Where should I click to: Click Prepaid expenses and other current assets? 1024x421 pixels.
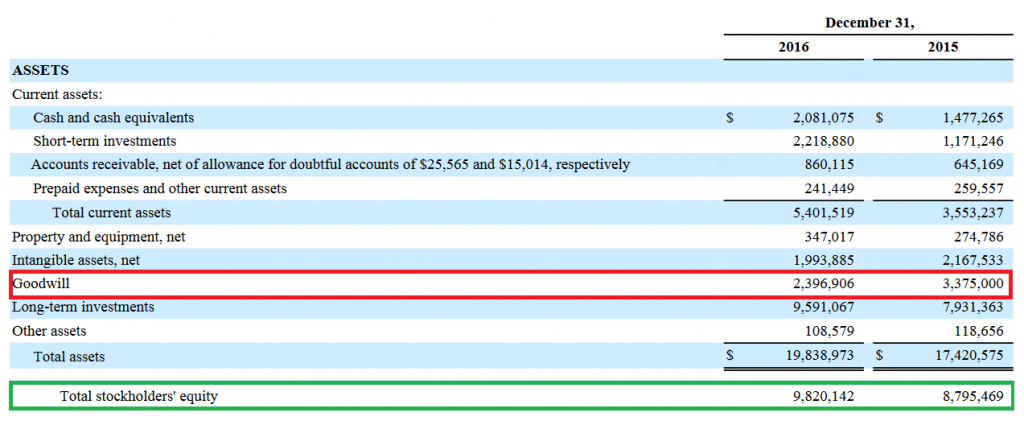(159, 189)
